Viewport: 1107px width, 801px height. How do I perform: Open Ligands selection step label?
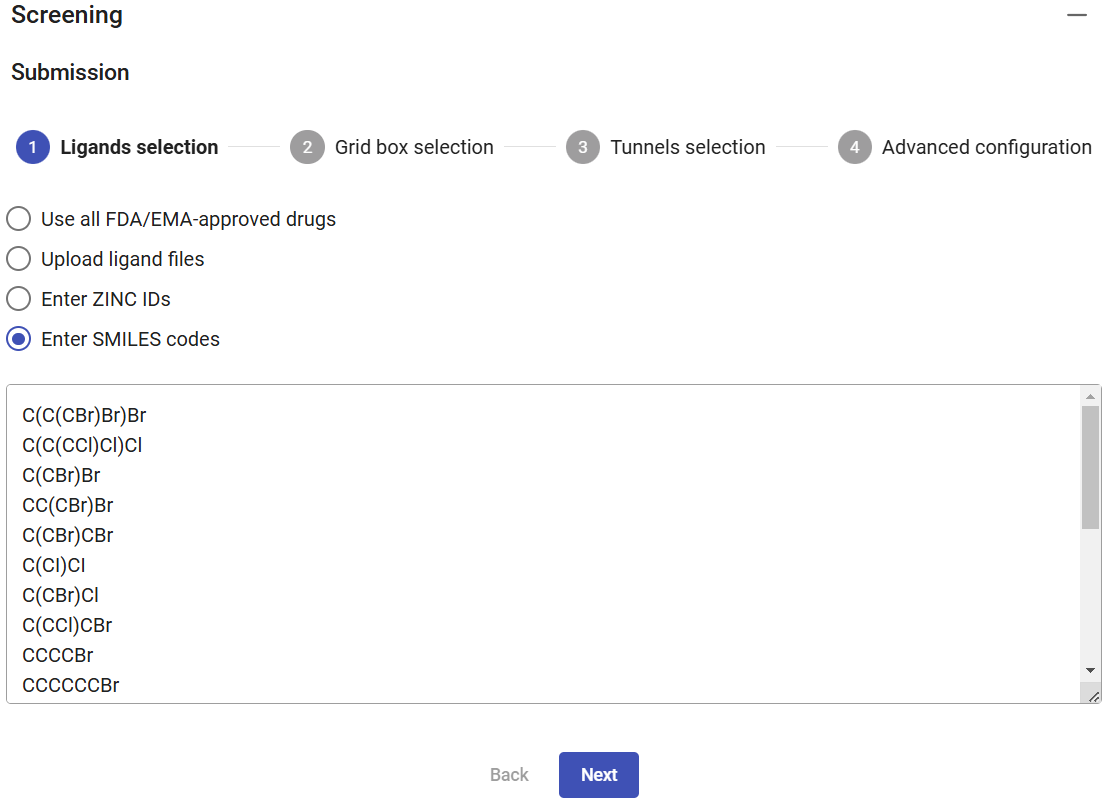tap(139, 147)
